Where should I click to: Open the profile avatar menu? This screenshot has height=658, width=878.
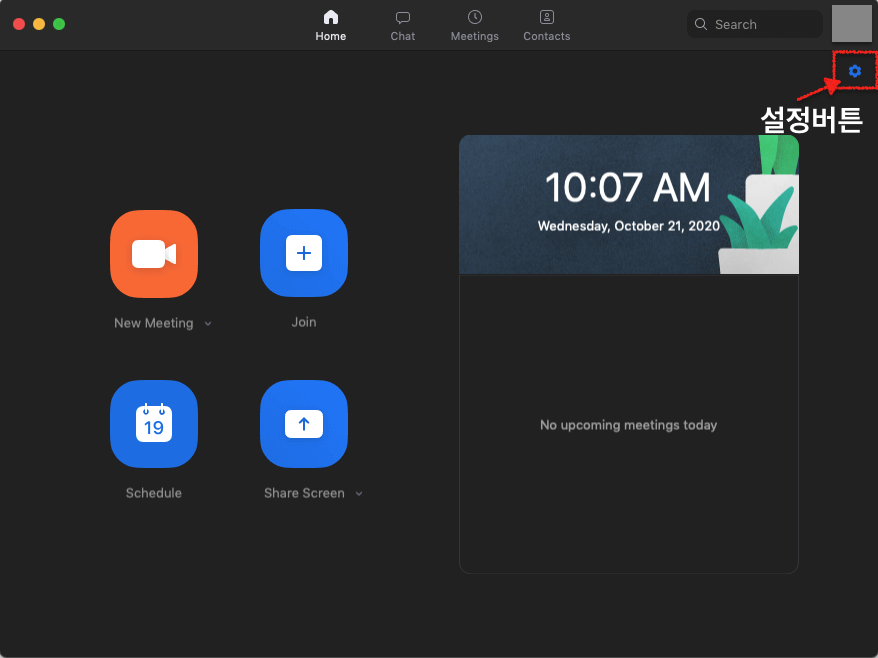pos(852,24)
